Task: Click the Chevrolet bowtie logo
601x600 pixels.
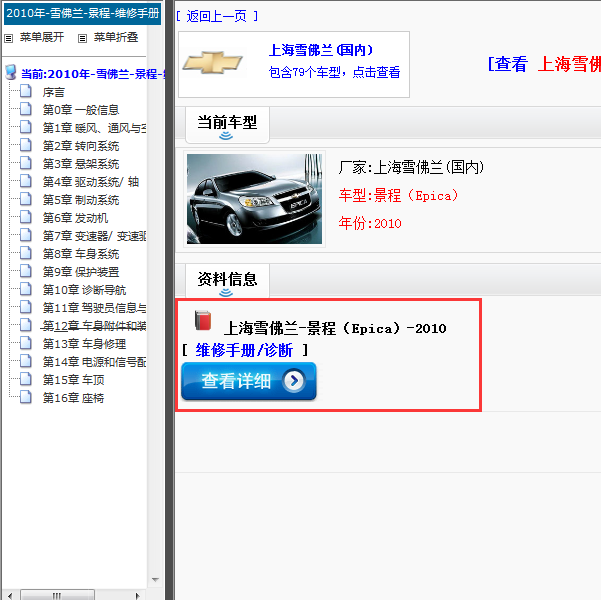Action: 213,62
